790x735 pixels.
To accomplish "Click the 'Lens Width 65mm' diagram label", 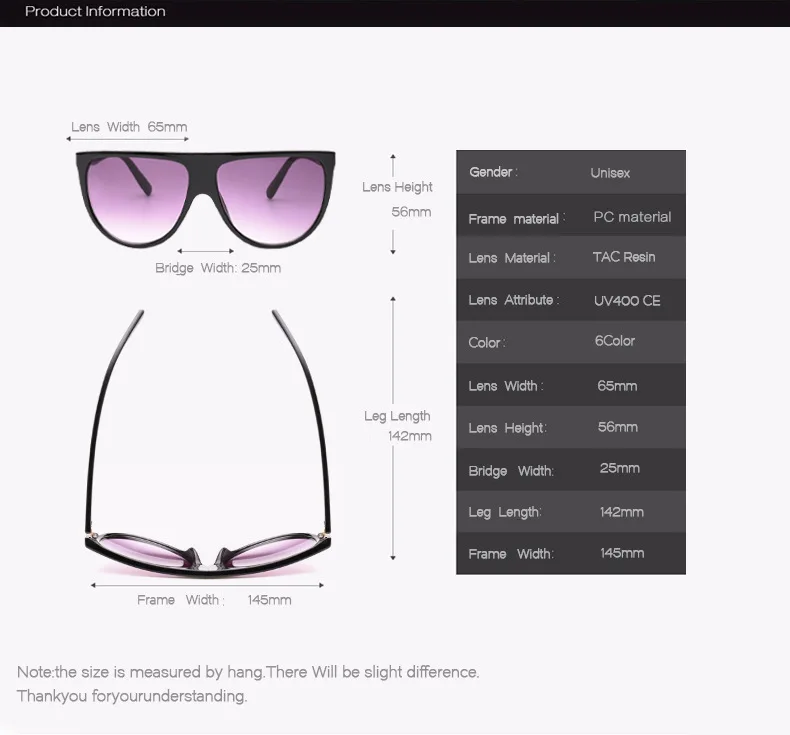I will point(129,127).
